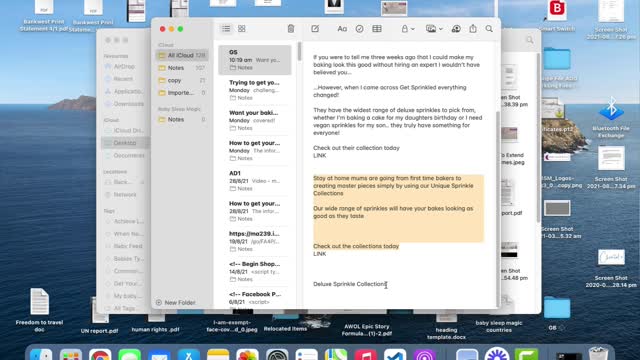This screenshot has width=640, height=360.
Task: Open Notes app from the Dock
Action: tap(218, 355)
